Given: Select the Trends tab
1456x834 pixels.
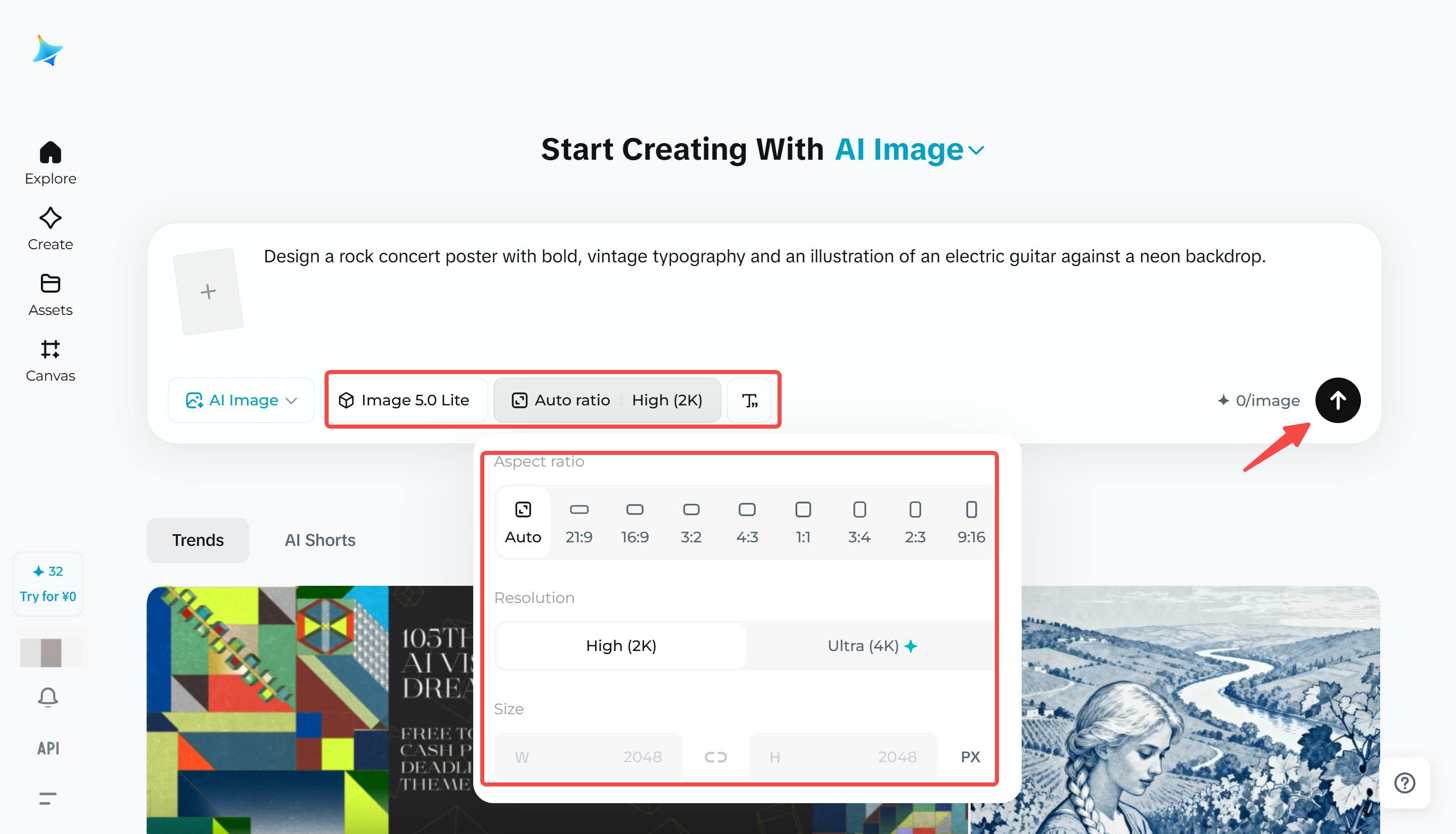Looking at the screenshot, I should tap(198, 540).
